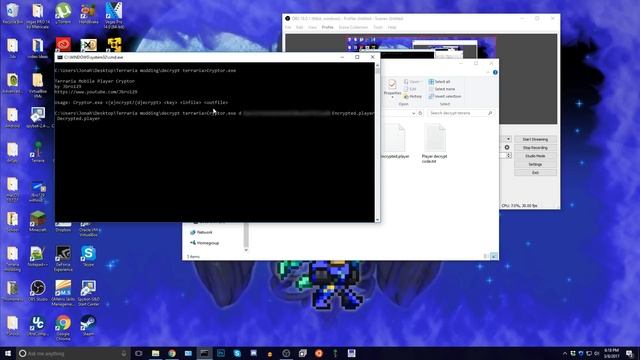Open the Notepad++ desktop shortcut
The width and height of the screenshot is (640, 360).
pos(38,256)
